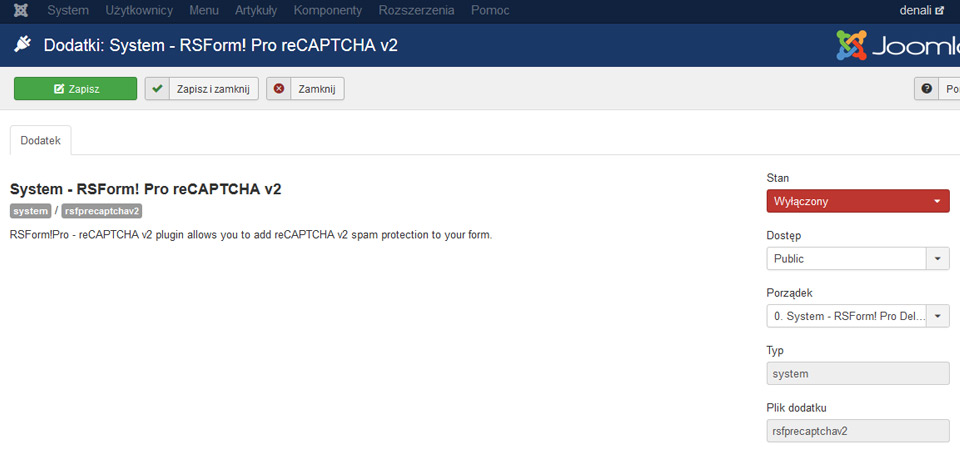Click the Zapisz i zamknij button
The height and width of the screenshot is (451, 960).
tap(201, 89)
